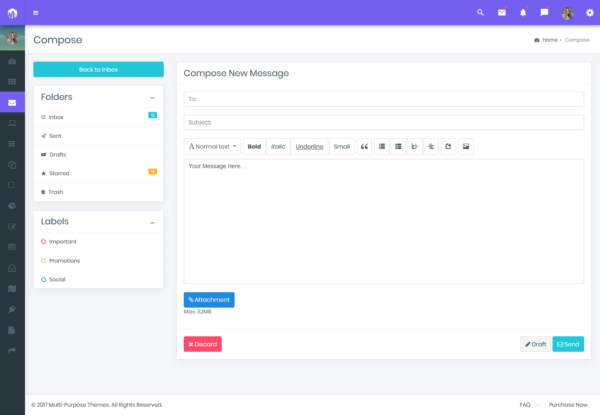The image size is (600, 415).
Task: Select the Important label
Action: tap(98, 242)
